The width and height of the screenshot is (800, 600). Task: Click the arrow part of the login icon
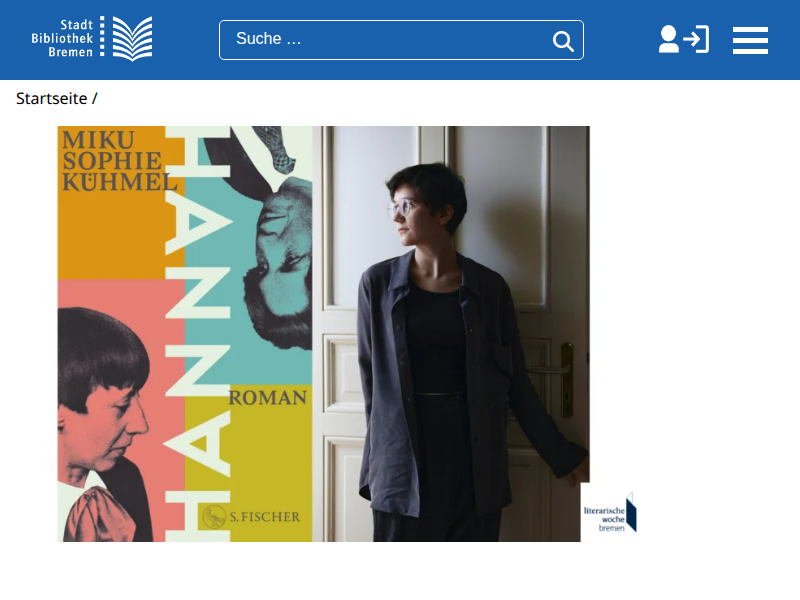click(x=697, y=40)
